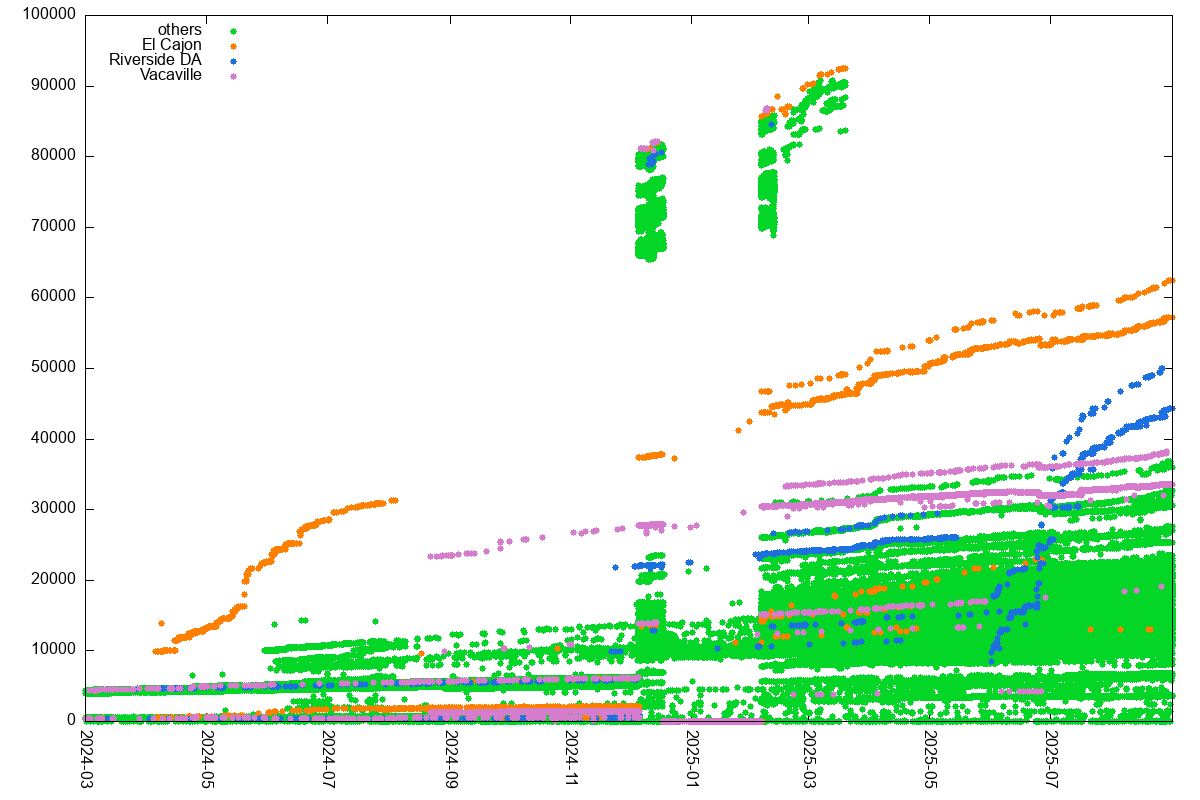
Task: Click the 70000 y-axis tick label
Action: pyautogui.click(x=51, y=227)
